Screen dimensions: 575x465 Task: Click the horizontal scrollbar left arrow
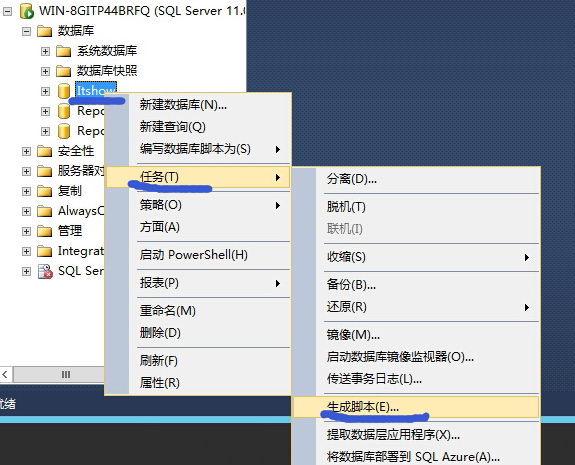coord(6,375)
